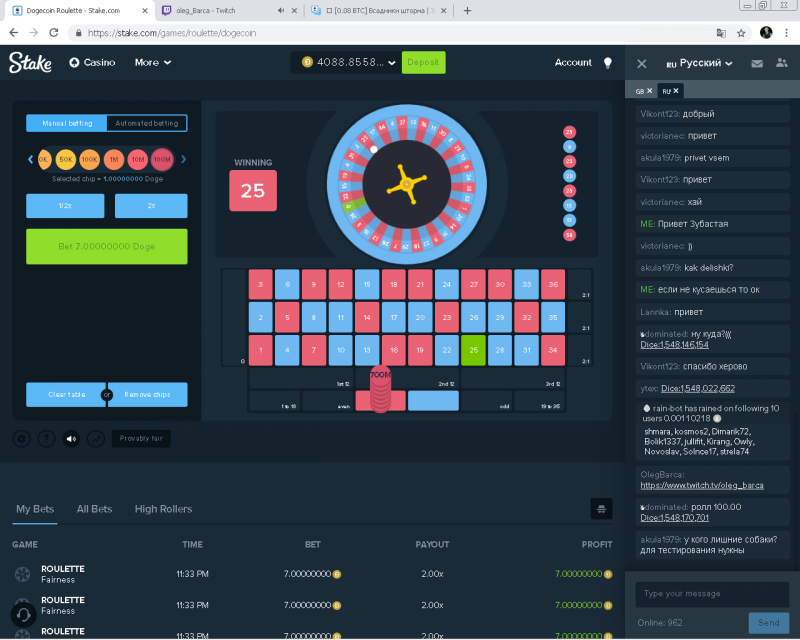The image size is (800, 640).
Task: Click Bet 7.00000000 Doge button
Action: 107,247
